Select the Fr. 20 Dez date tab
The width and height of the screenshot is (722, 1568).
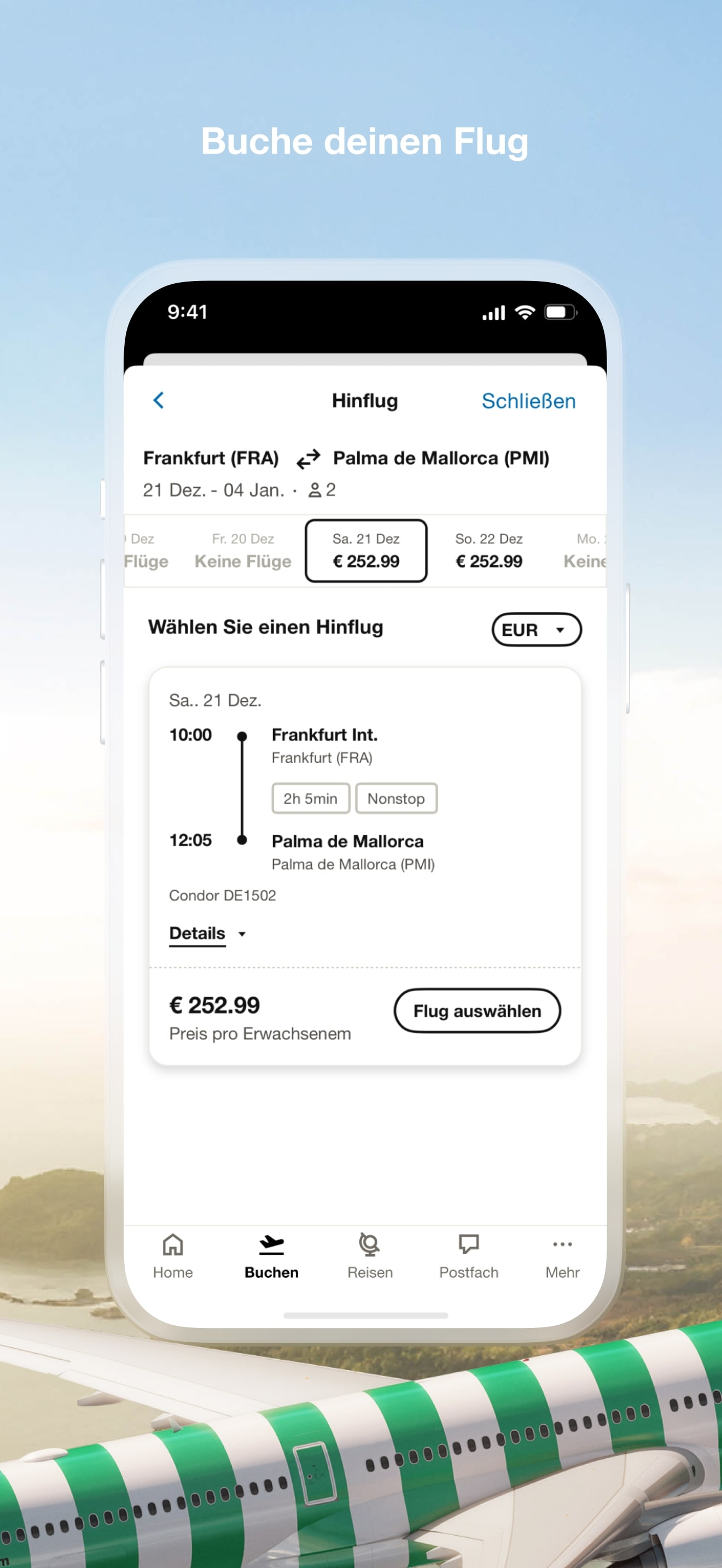pos(243,551)
